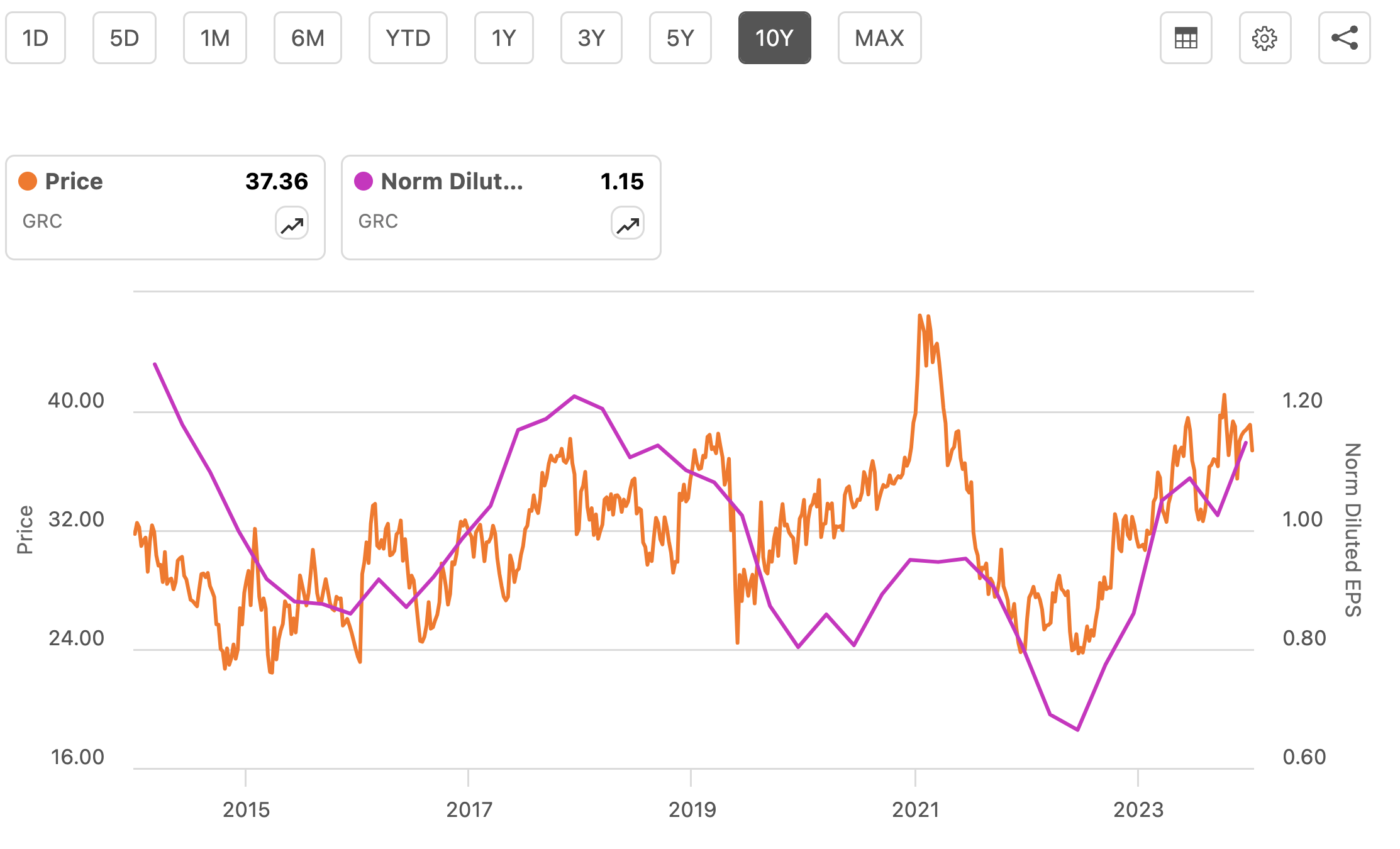Screen dimensions: 1400x849
Task: Disable the Price line using its legend marker
Action: (28, 181)
